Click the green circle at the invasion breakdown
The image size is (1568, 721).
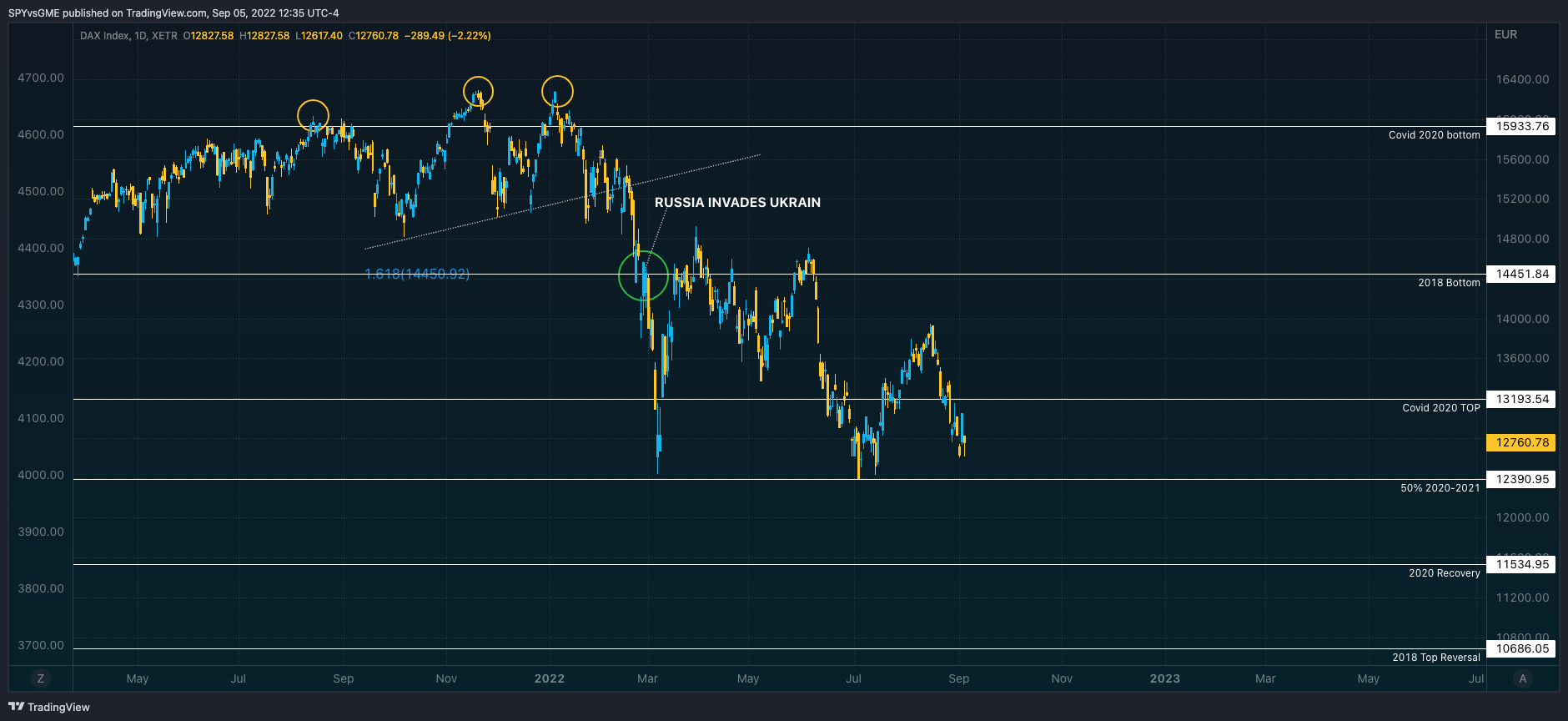coord(643,275)
